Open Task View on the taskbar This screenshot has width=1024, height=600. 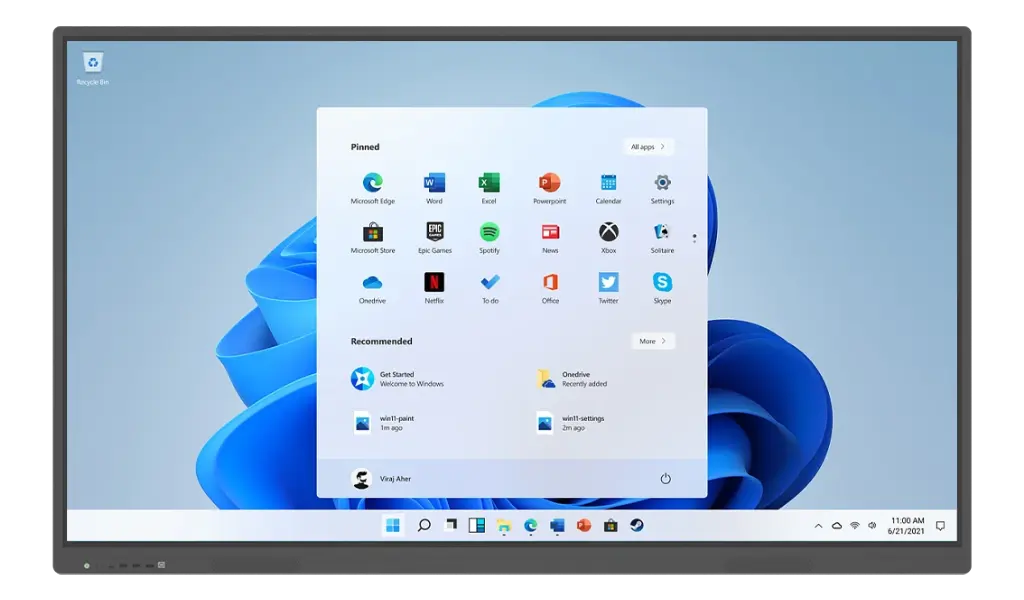pos(451,525)
